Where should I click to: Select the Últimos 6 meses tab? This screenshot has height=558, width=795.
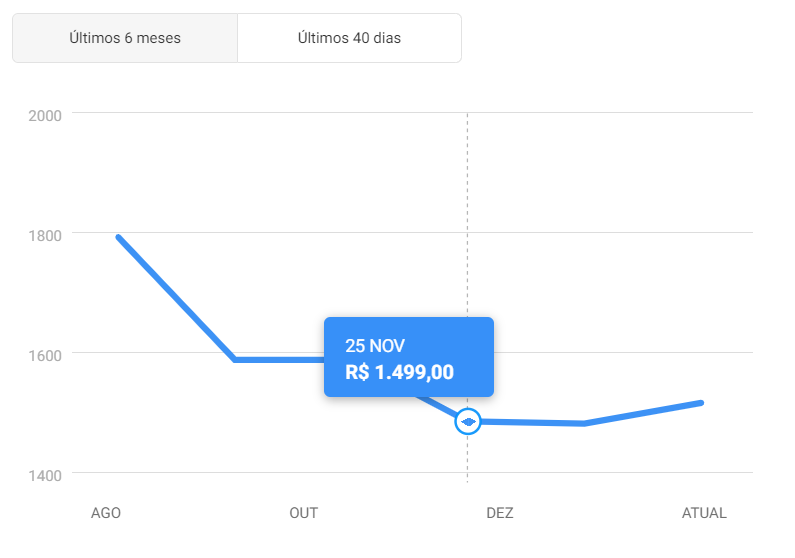[x=125, y=38]
